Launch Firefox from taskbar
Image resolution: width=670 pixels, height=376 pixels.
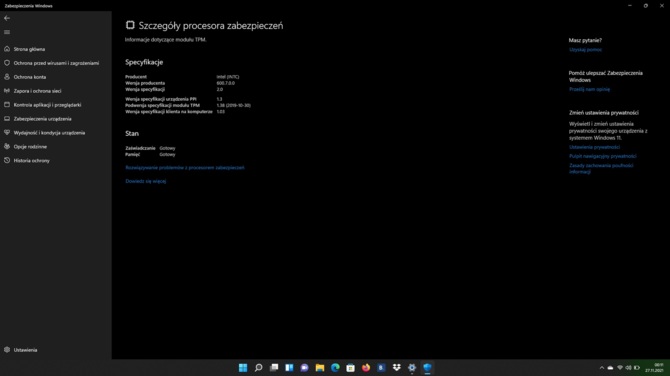pos(366,367)
